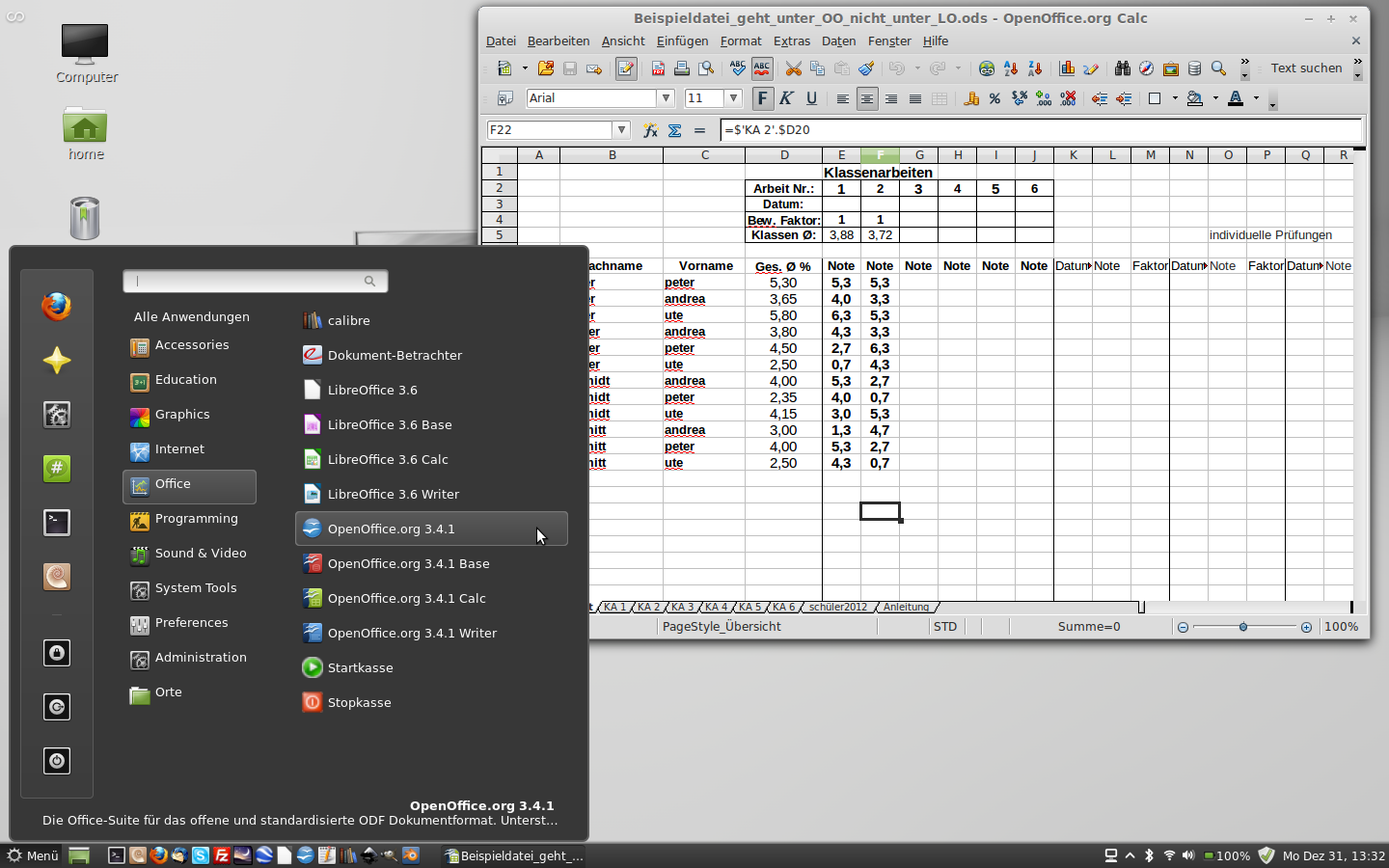Increase indent icon

click(1124, 98)
